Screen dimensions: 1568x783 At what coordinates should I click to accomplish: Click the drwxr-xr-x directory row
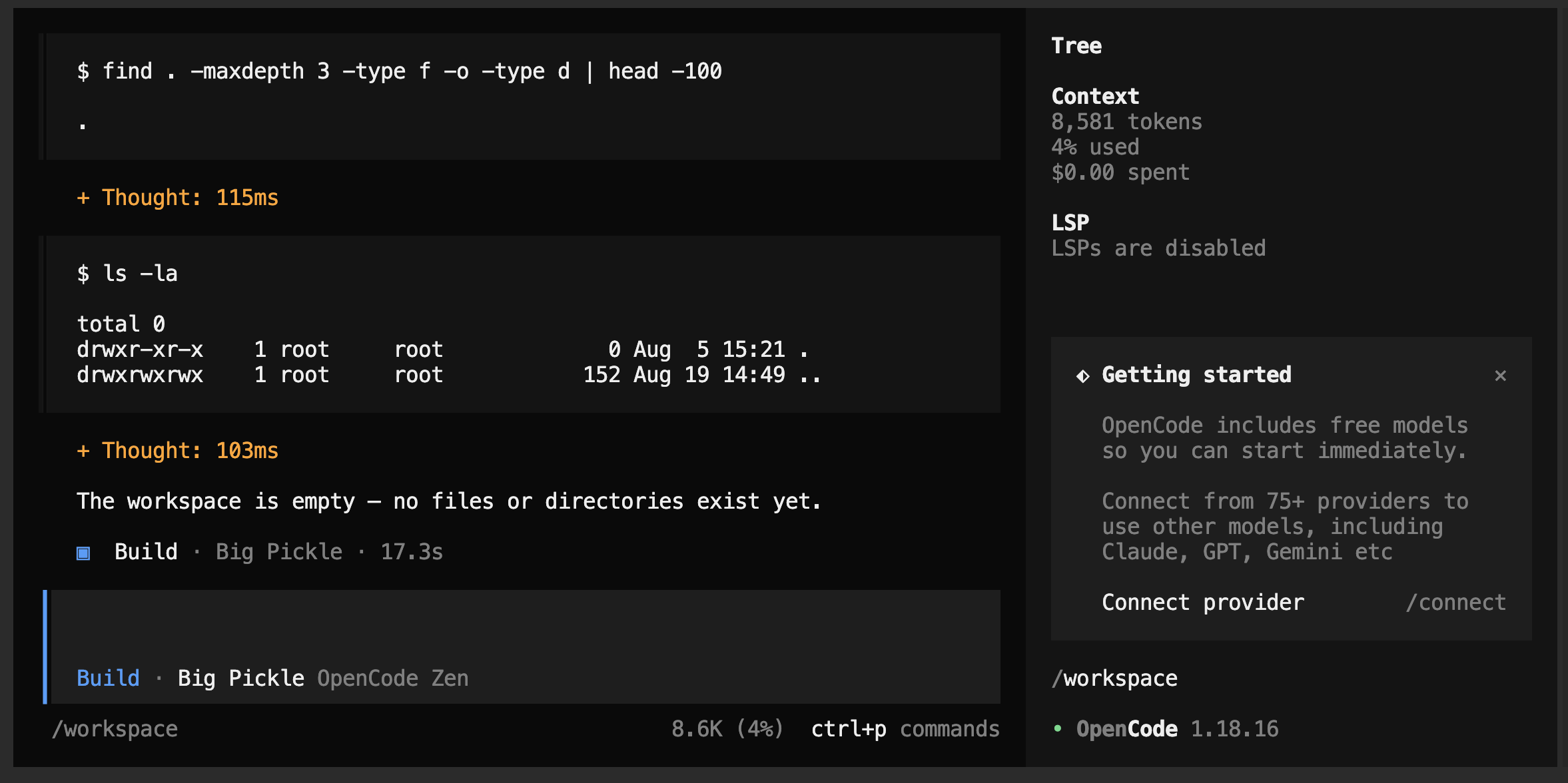(x=443, y=350)
